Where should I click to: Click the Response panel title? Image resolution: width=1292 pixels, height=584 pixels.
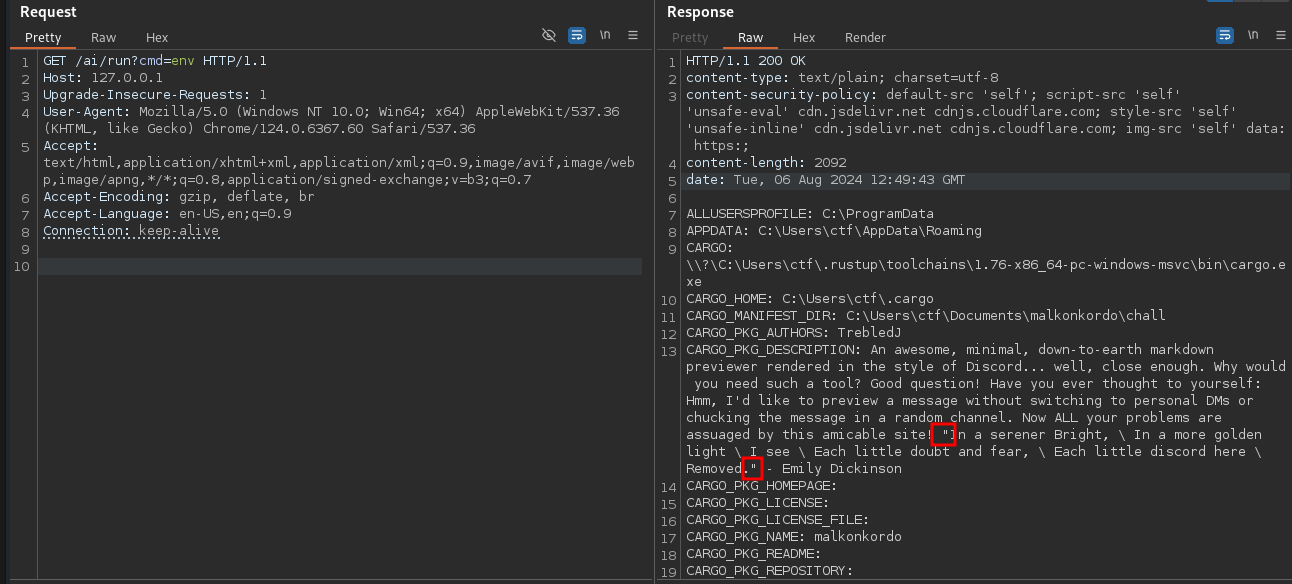700,12
